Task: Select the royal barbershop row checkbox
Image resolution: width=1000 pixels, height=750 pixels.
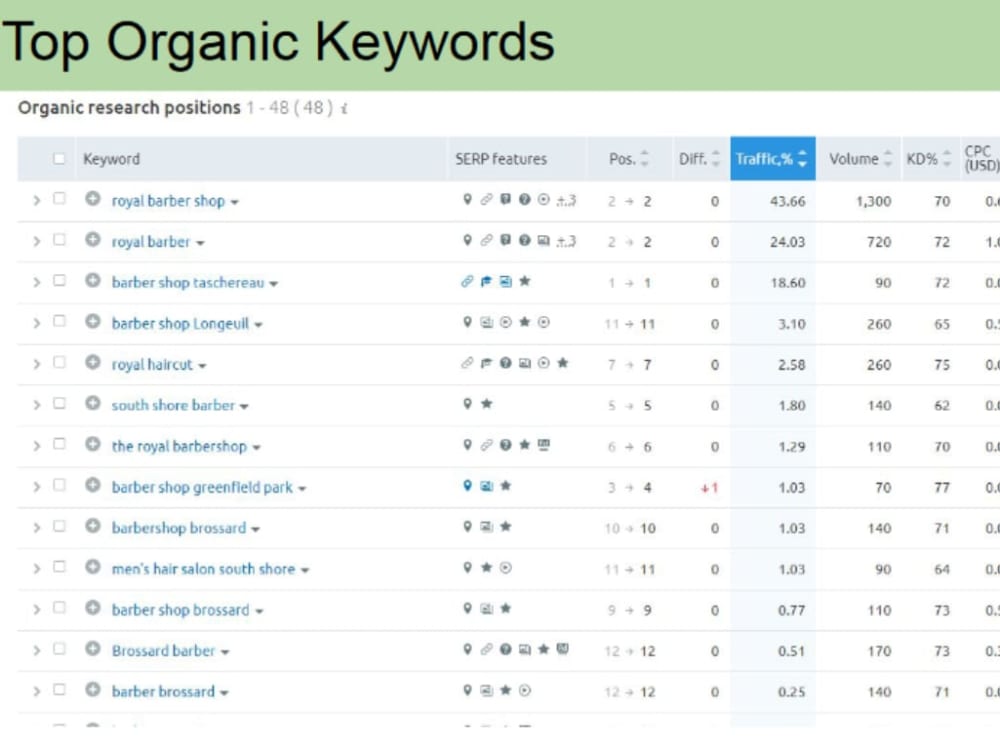Action: (59, 443)
